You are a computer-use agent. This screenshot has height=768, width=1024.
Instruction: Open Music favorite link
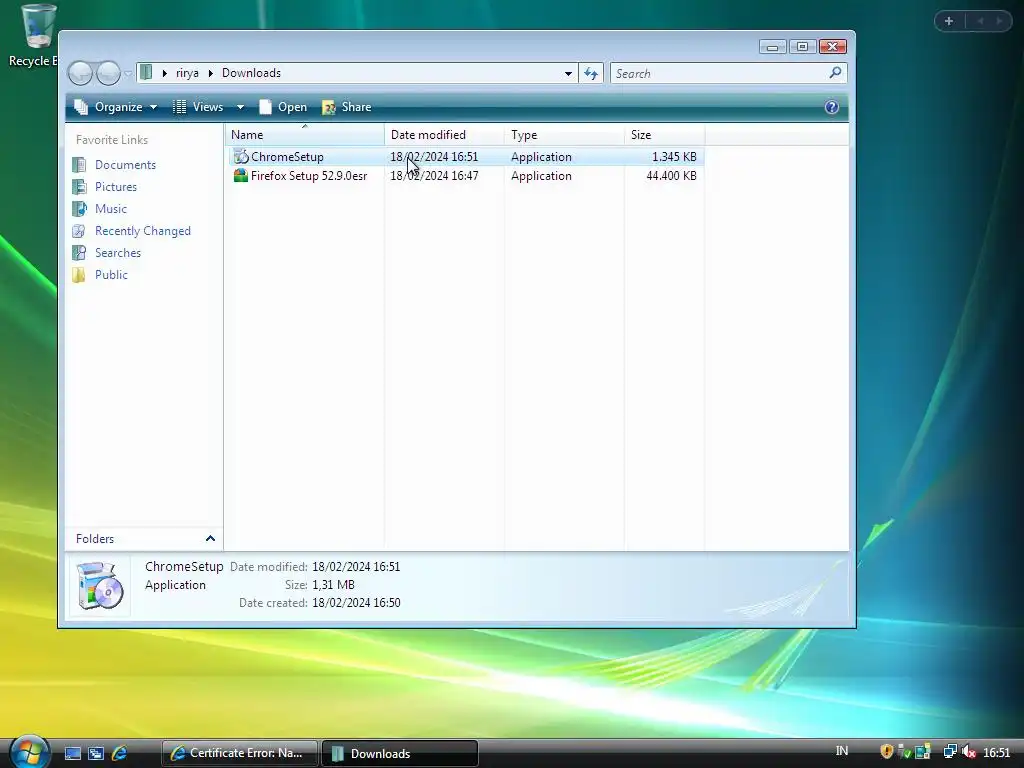[x=110, y=209]
